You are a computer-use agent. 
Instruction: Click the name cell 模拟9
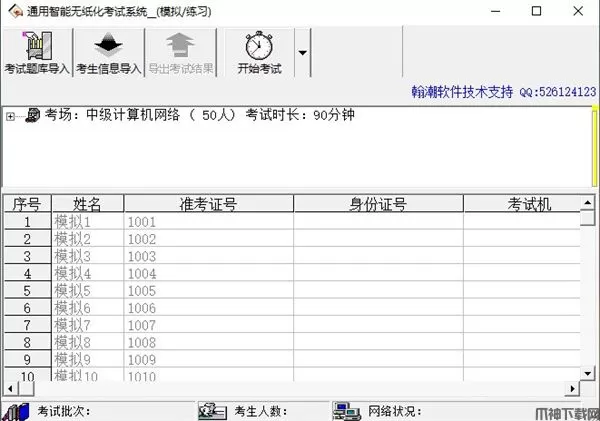(x=88, y=359)
